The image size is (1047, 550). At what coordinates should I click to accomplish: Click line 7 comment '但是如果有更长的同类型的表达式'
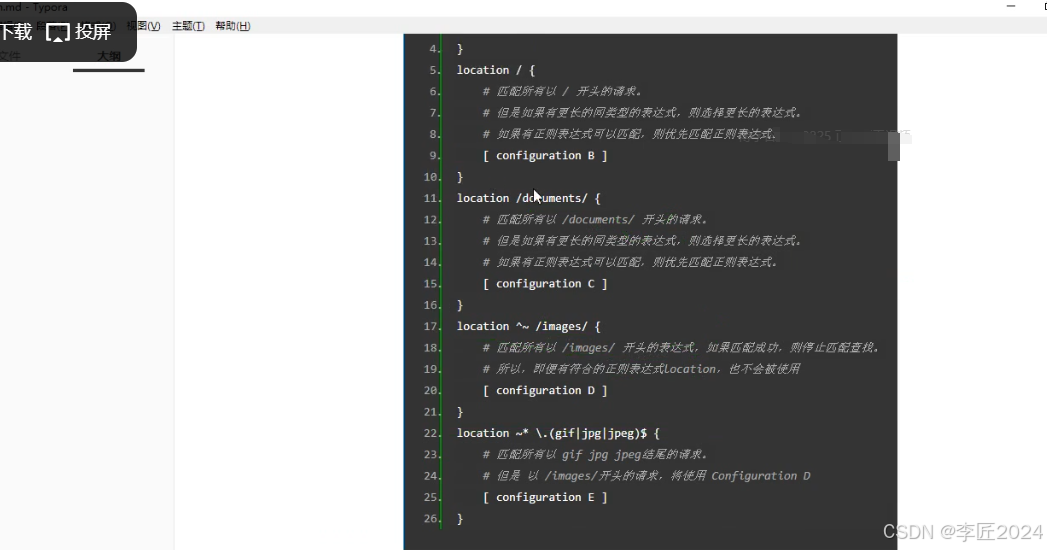pos(641,113)
